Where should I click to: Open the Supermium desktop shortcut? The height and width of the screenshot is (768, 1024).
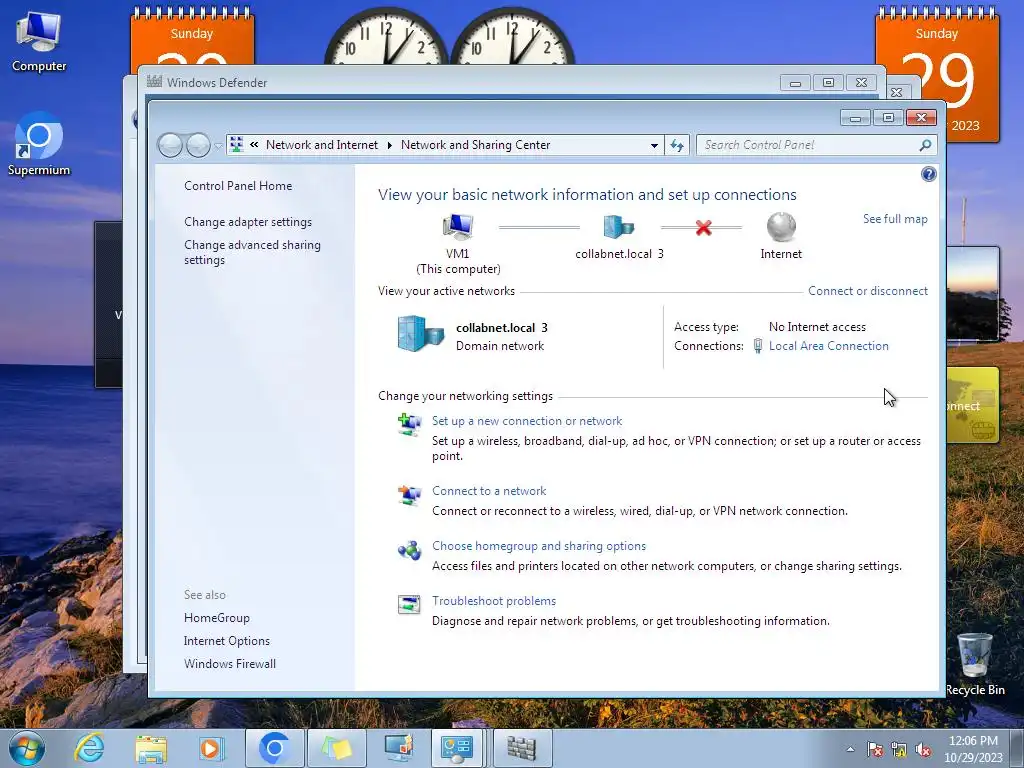[x=39, y=145]
